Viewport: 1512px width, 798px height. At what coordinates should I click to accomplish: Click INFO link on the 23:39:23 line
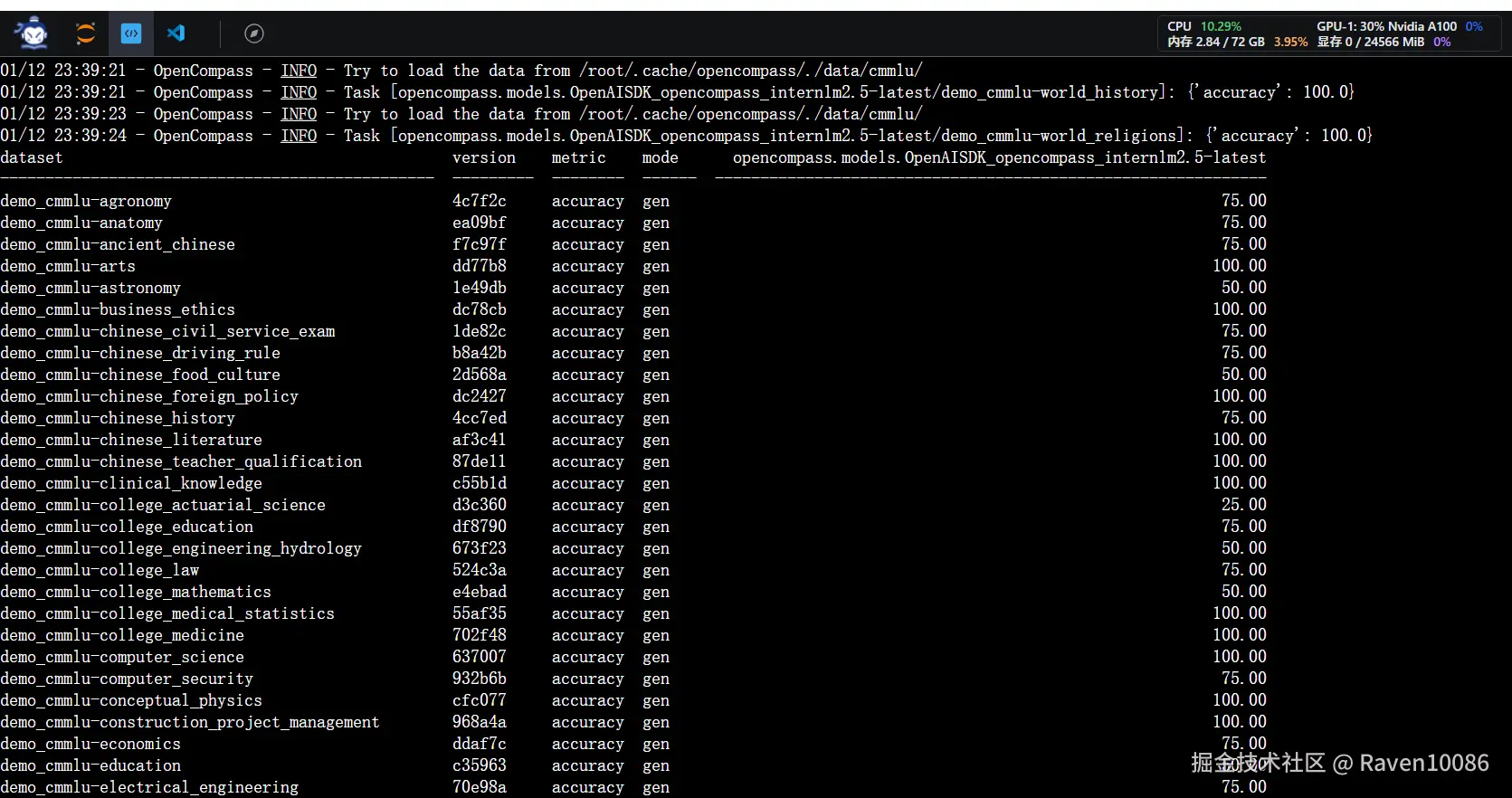(x=299, y=114)
